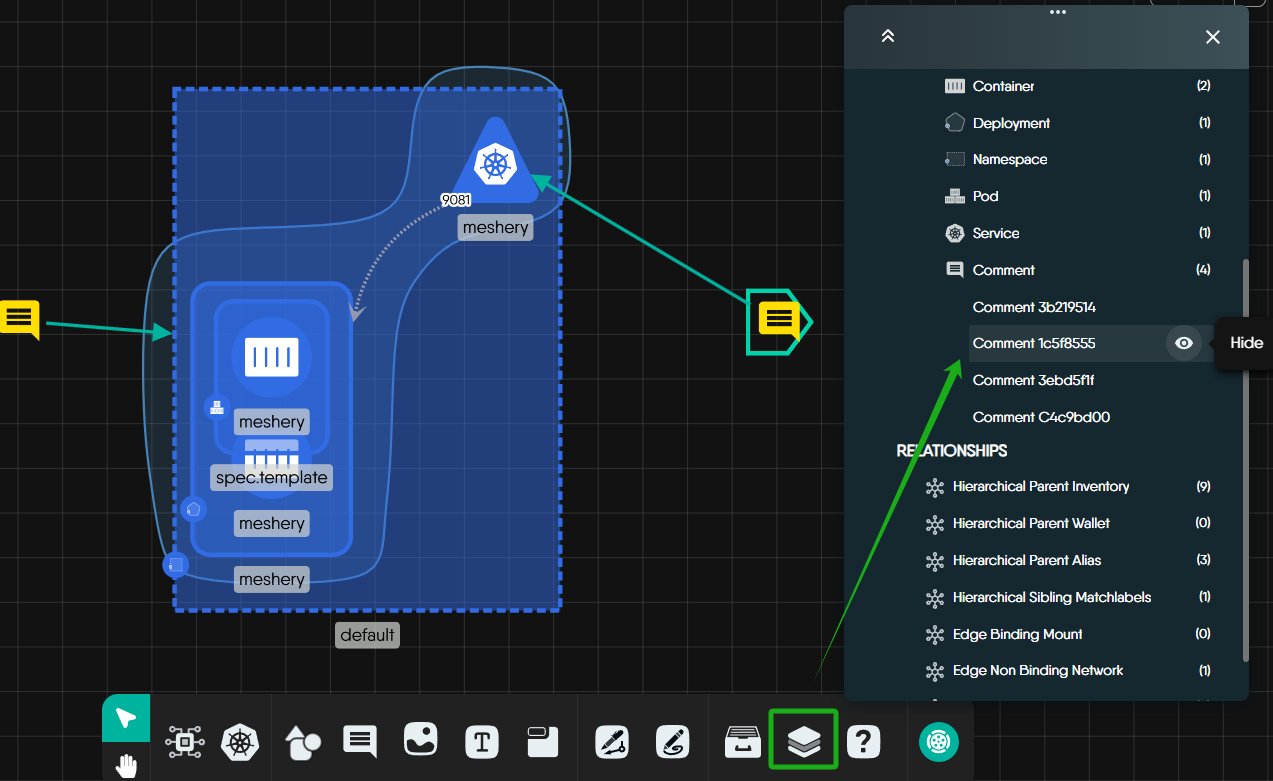1273x781 pixels.
Task: Open the Help question mark icon
Action: point(863,741)
